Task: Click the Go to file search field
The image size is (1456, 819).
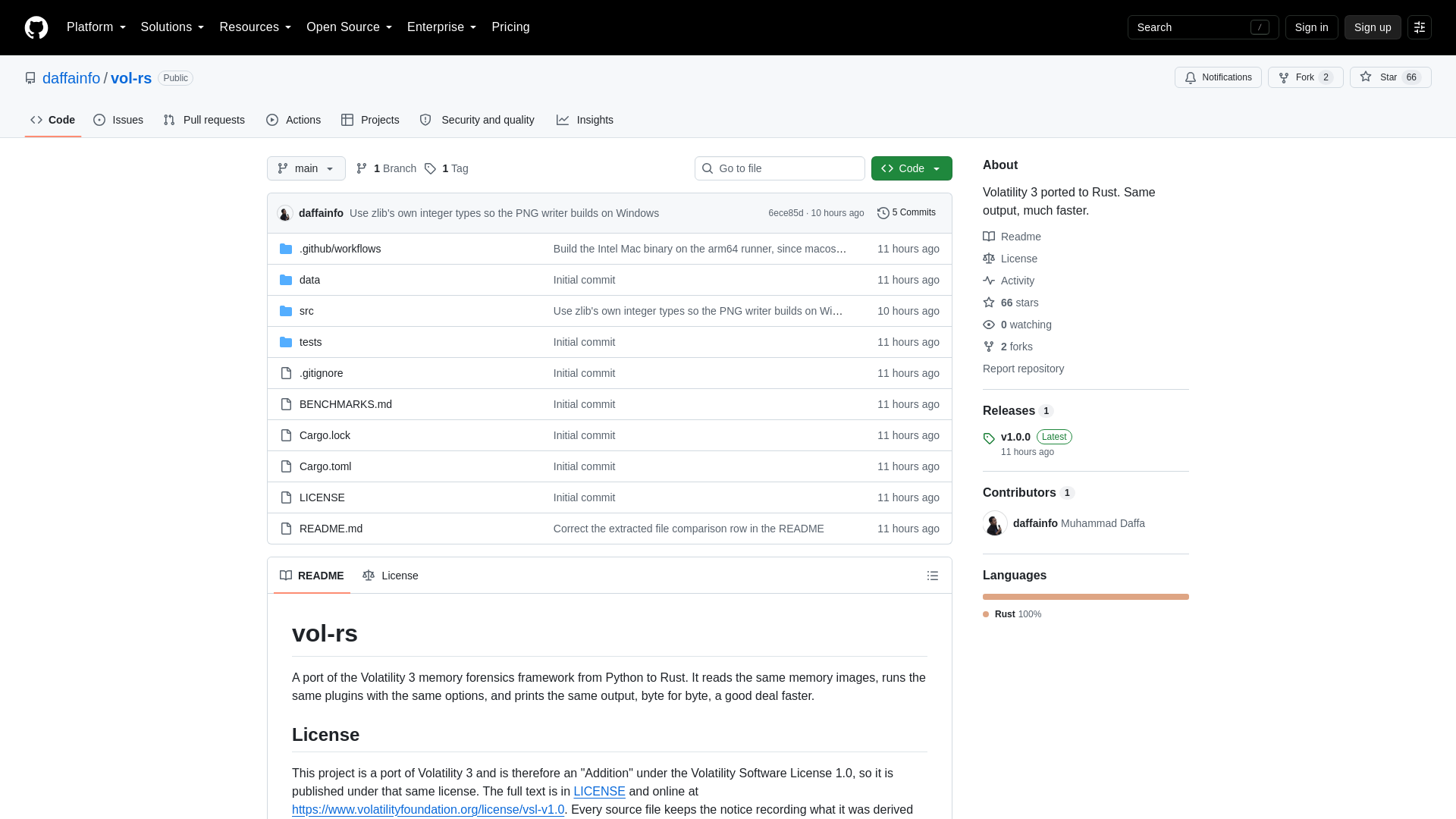Action: tap(780, 168)
